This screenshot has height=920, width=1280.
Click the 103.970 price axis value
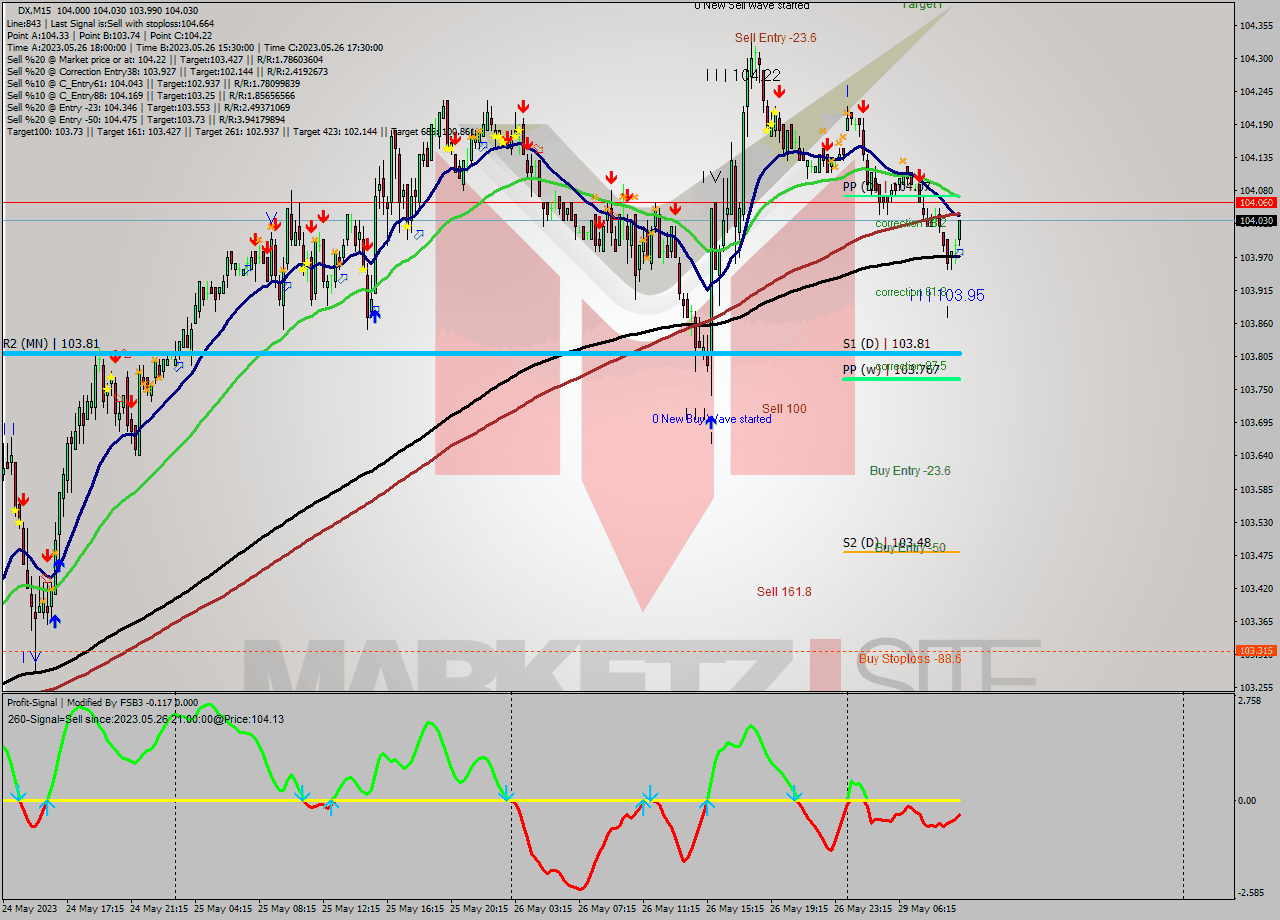tap(1256, 258)
